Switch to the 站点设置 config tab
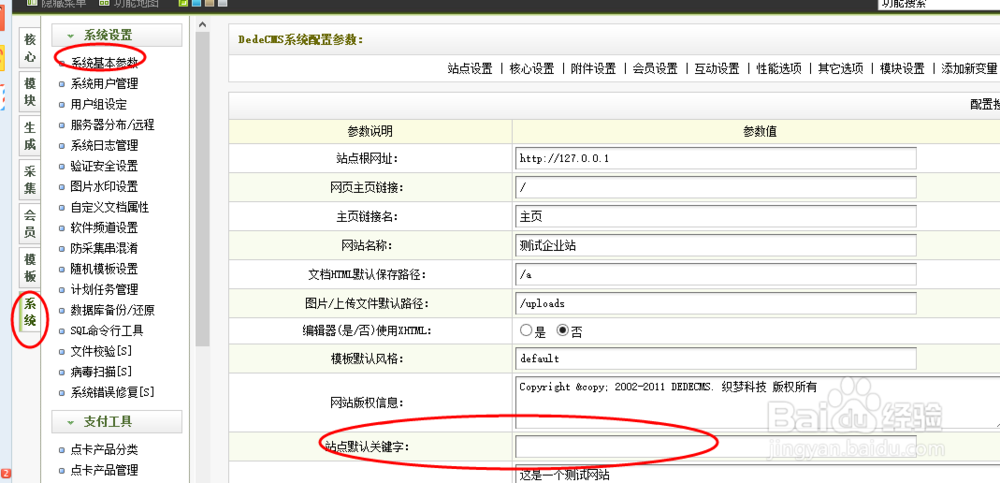The height and width of the screenshot is (483, 1000). pos(470,69)
